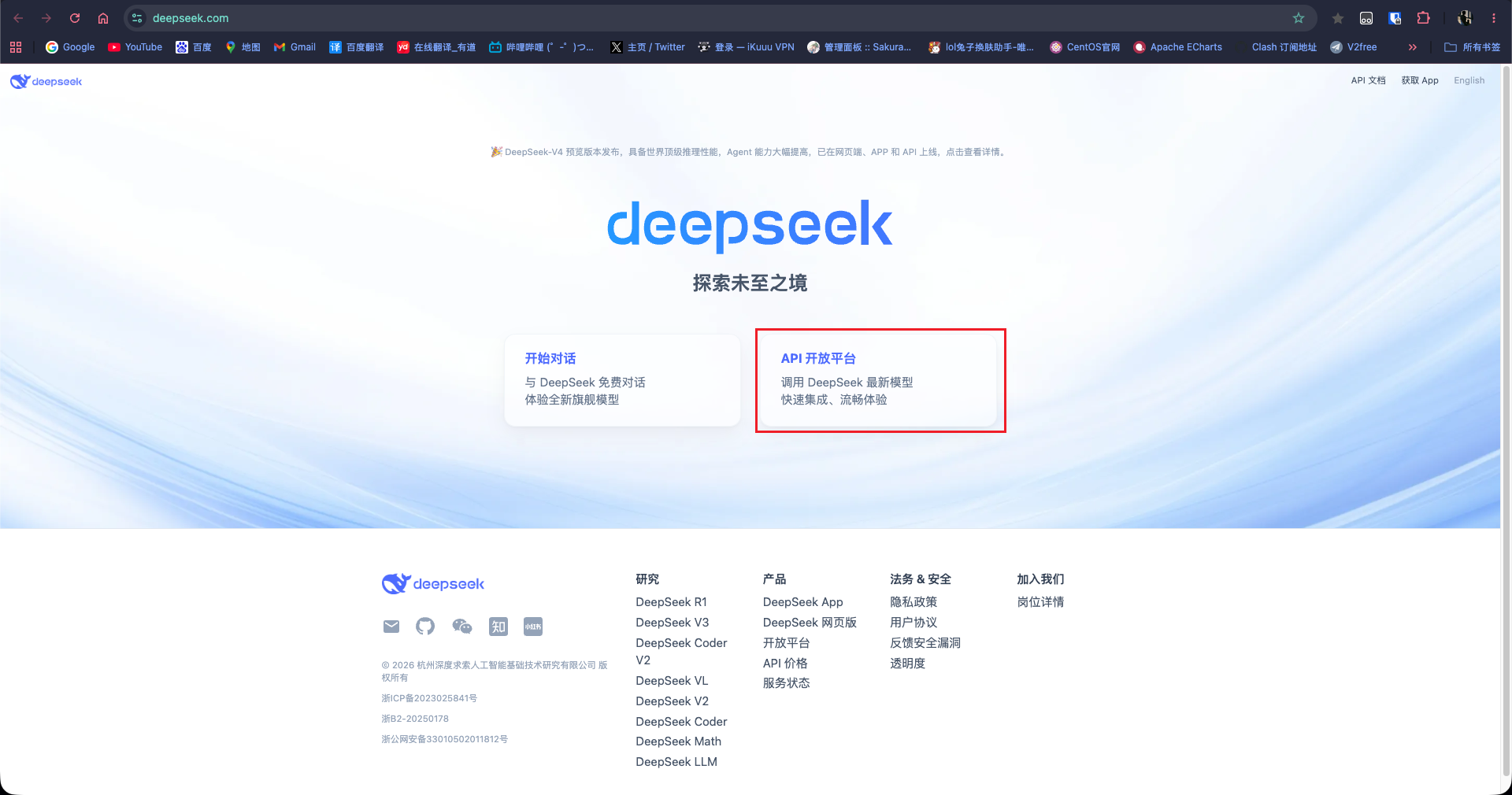Open the 哔哩哔哩 bookmark
This screenshot has width=1512, height=795.
coord(542,47)
